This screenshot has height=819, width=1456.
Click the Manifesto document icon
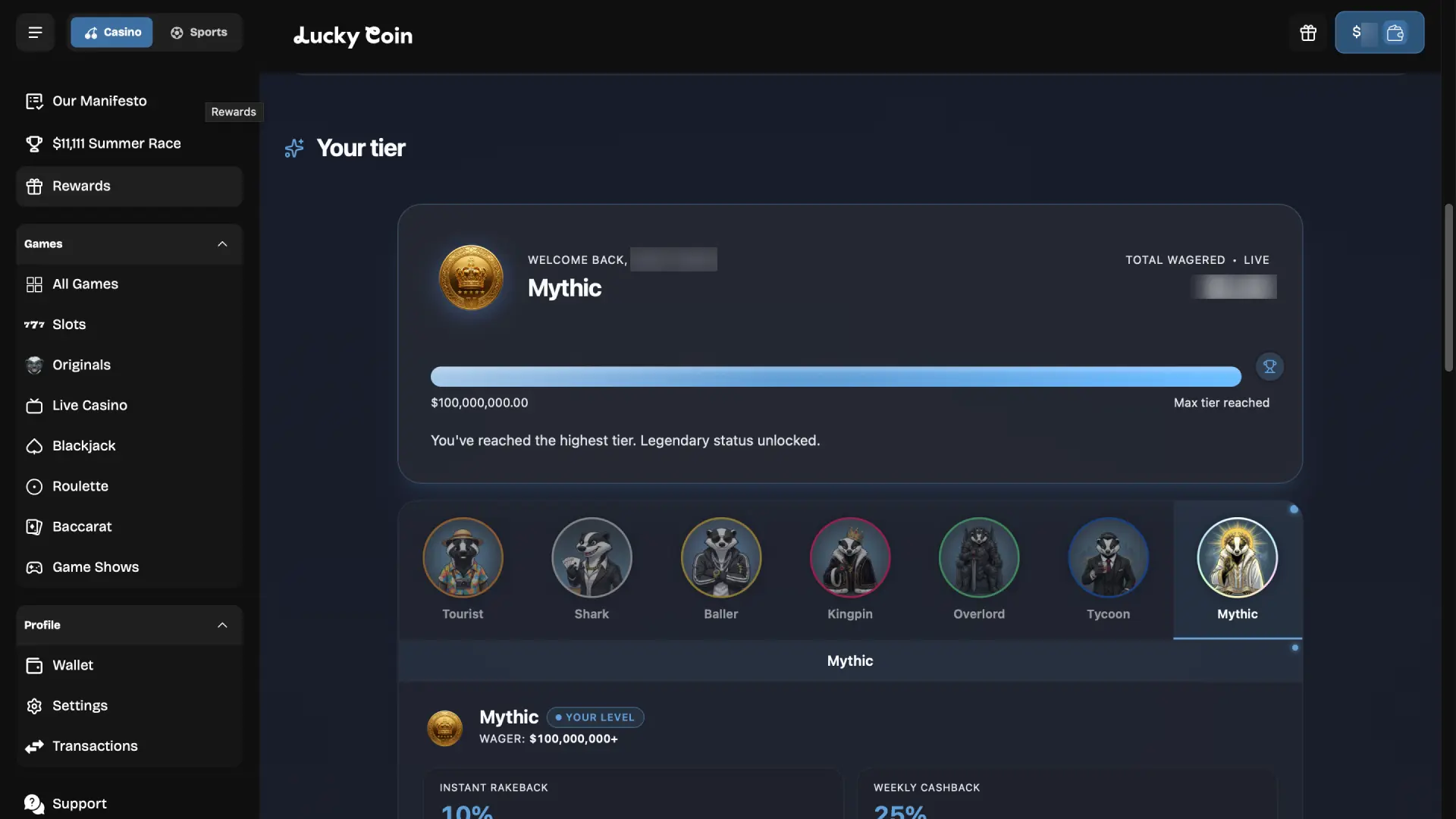pos(34,102)
